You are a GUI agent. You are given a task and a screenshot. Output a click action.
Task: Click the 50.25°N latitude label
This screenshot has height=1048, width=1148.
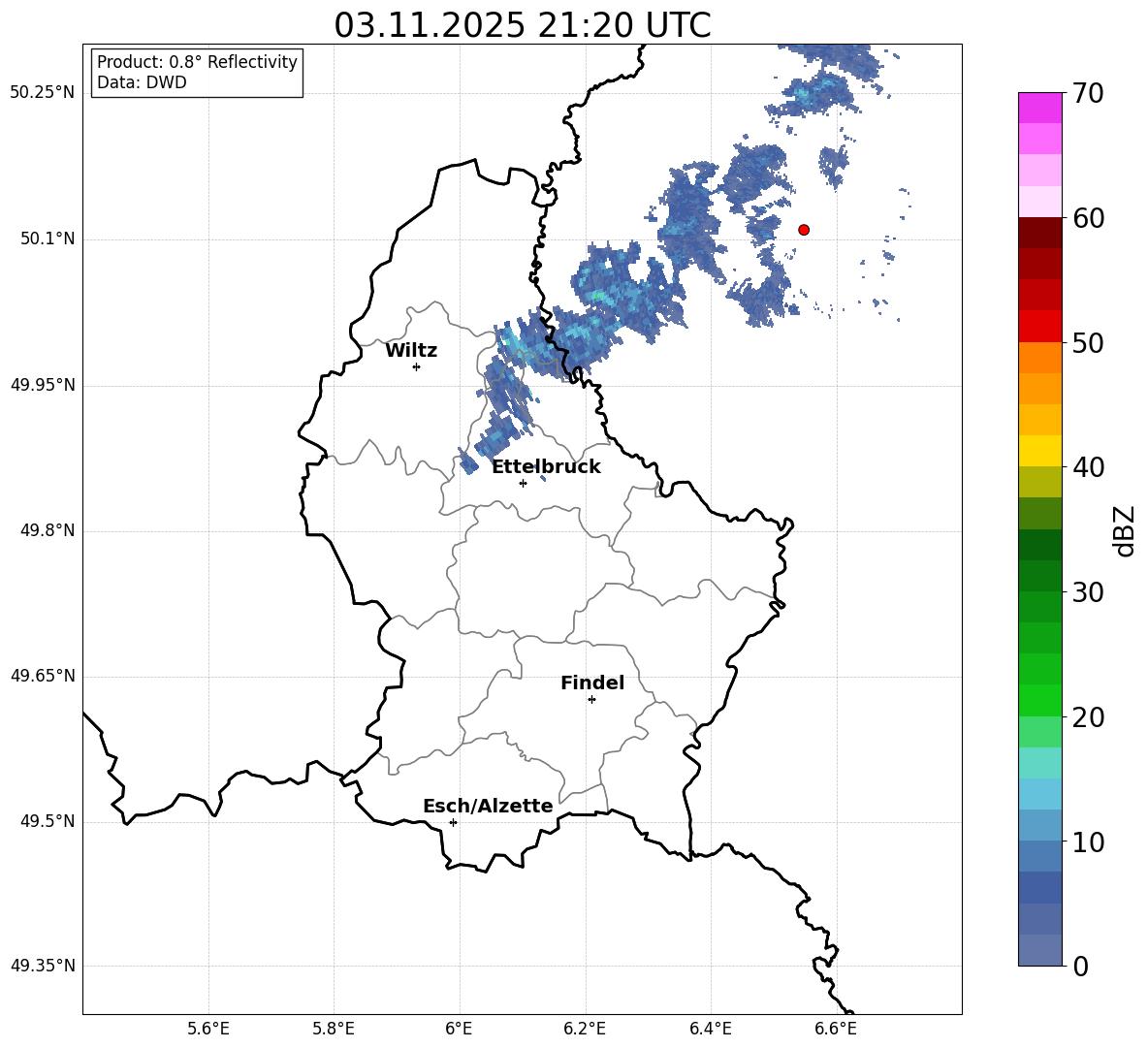click(x=43, y=93)
